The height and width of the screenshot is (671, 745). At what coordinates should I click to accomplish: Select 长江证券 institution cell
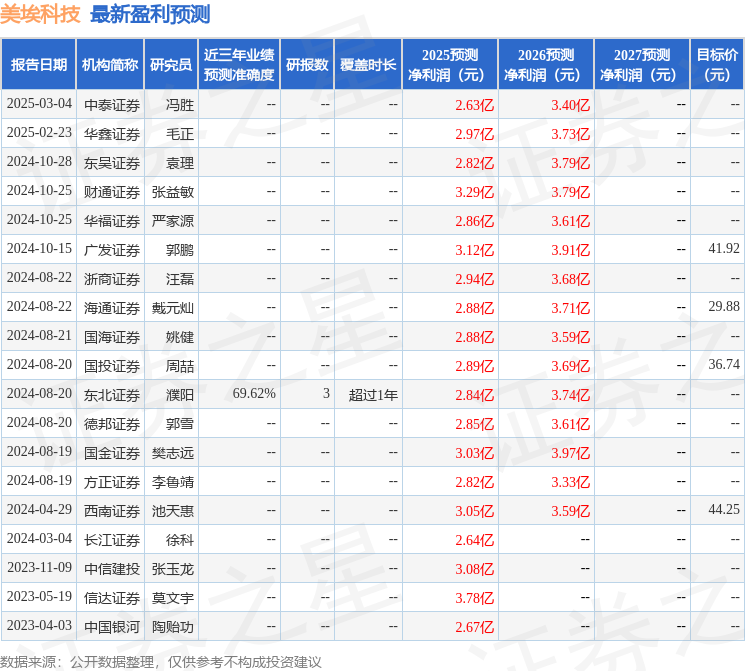coord(112,540)
